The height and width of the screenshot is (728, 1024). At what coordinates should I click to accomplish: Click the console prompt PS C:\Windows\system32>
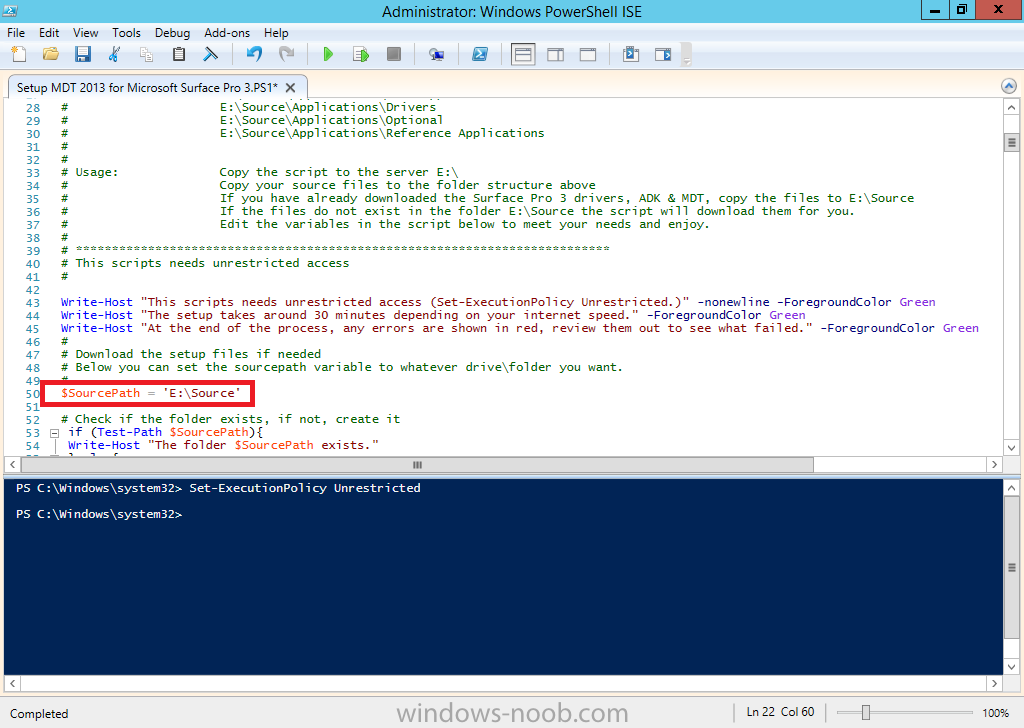tap(99, 514)
